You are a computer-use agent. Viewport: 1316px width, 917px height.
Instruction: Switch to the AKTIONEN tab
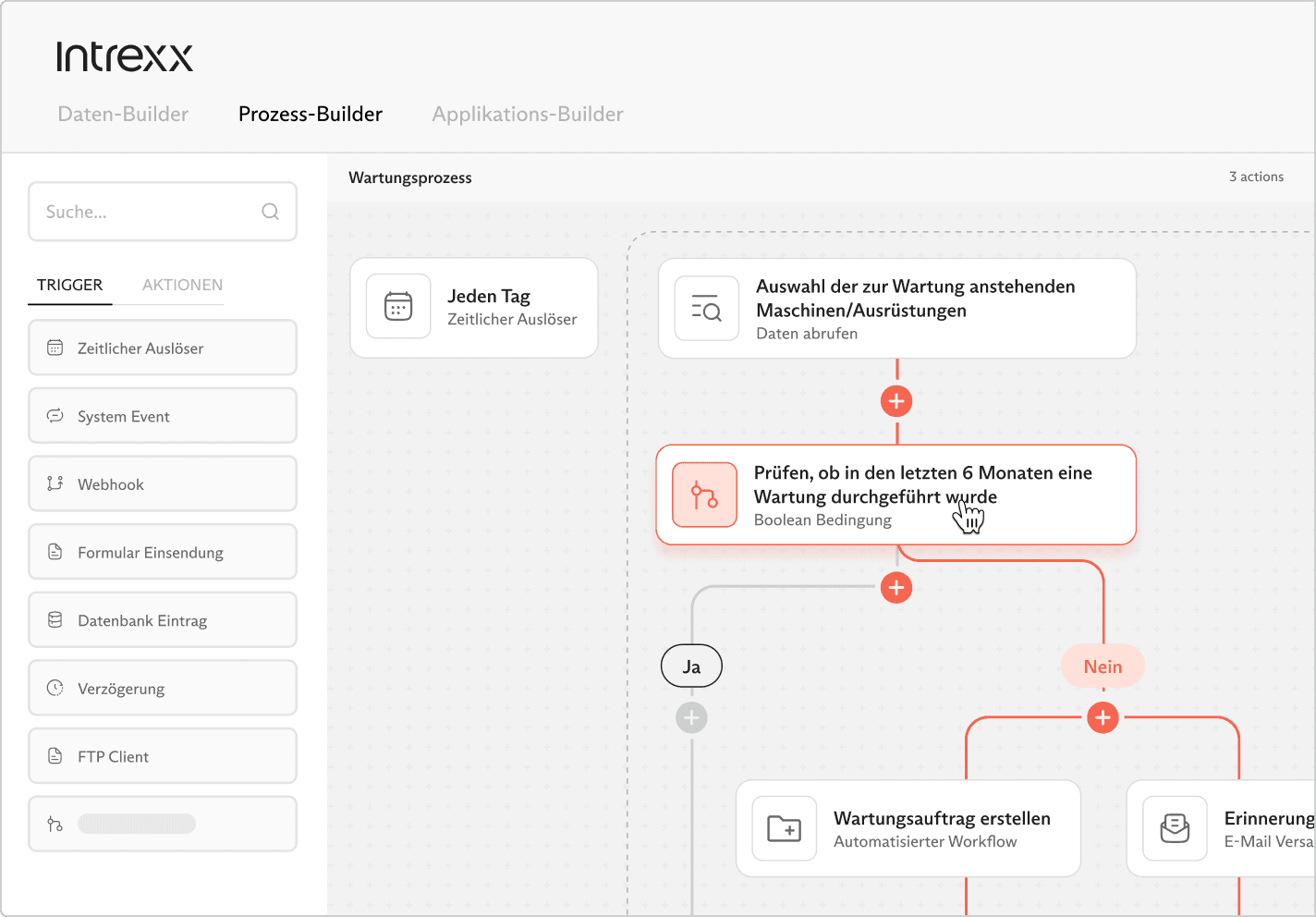[x=182, y=285]
